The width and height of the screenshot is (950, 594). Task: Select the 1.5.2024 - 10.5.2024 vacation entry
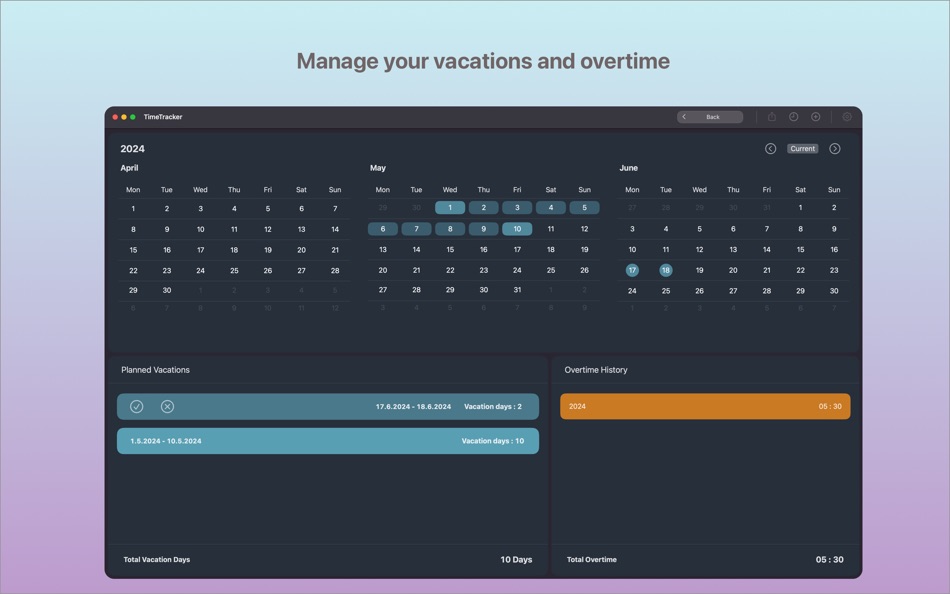(x=328, y=441)
